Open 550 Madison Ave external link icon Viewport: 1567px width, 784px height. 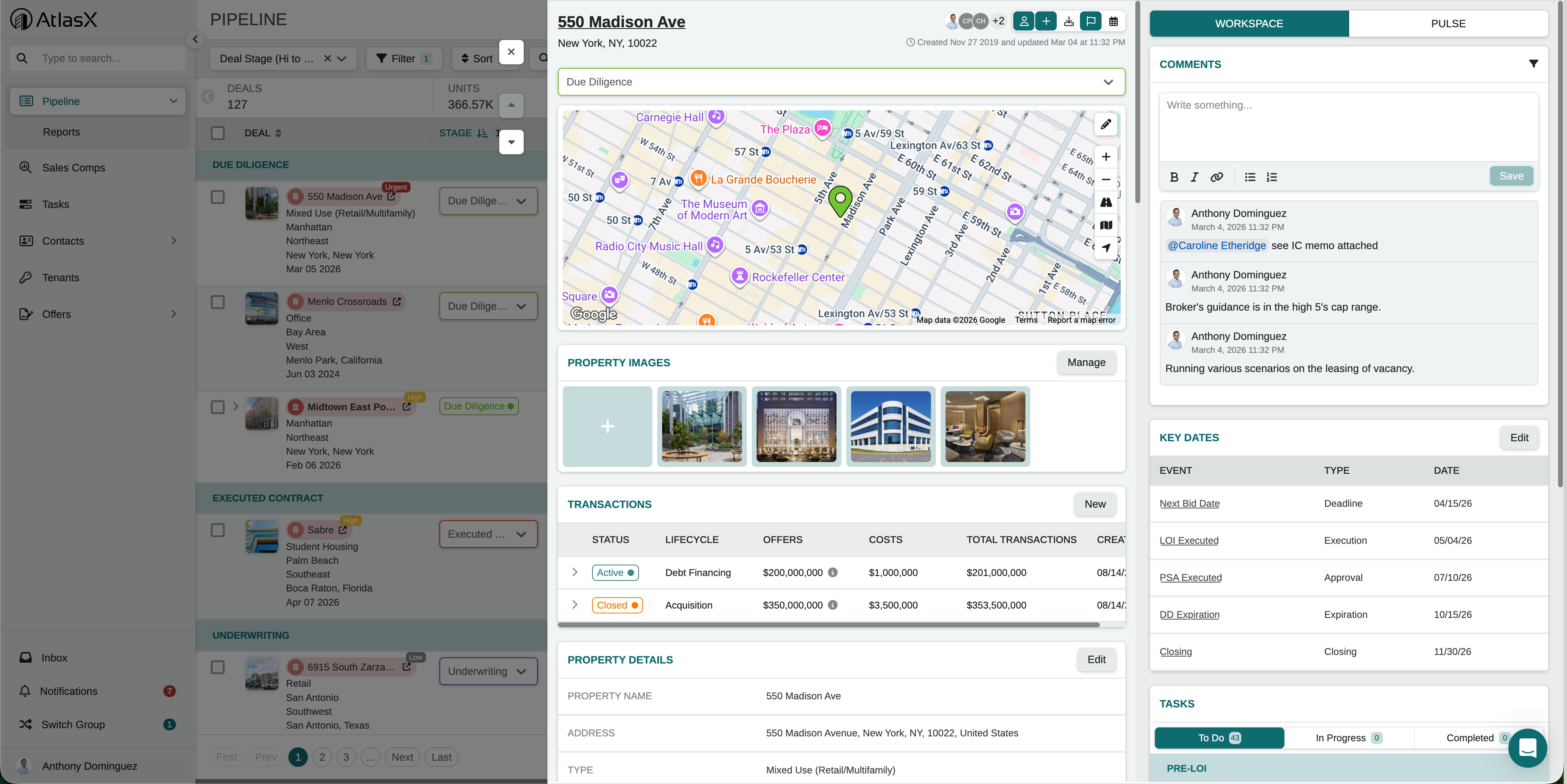click(391, 197)
